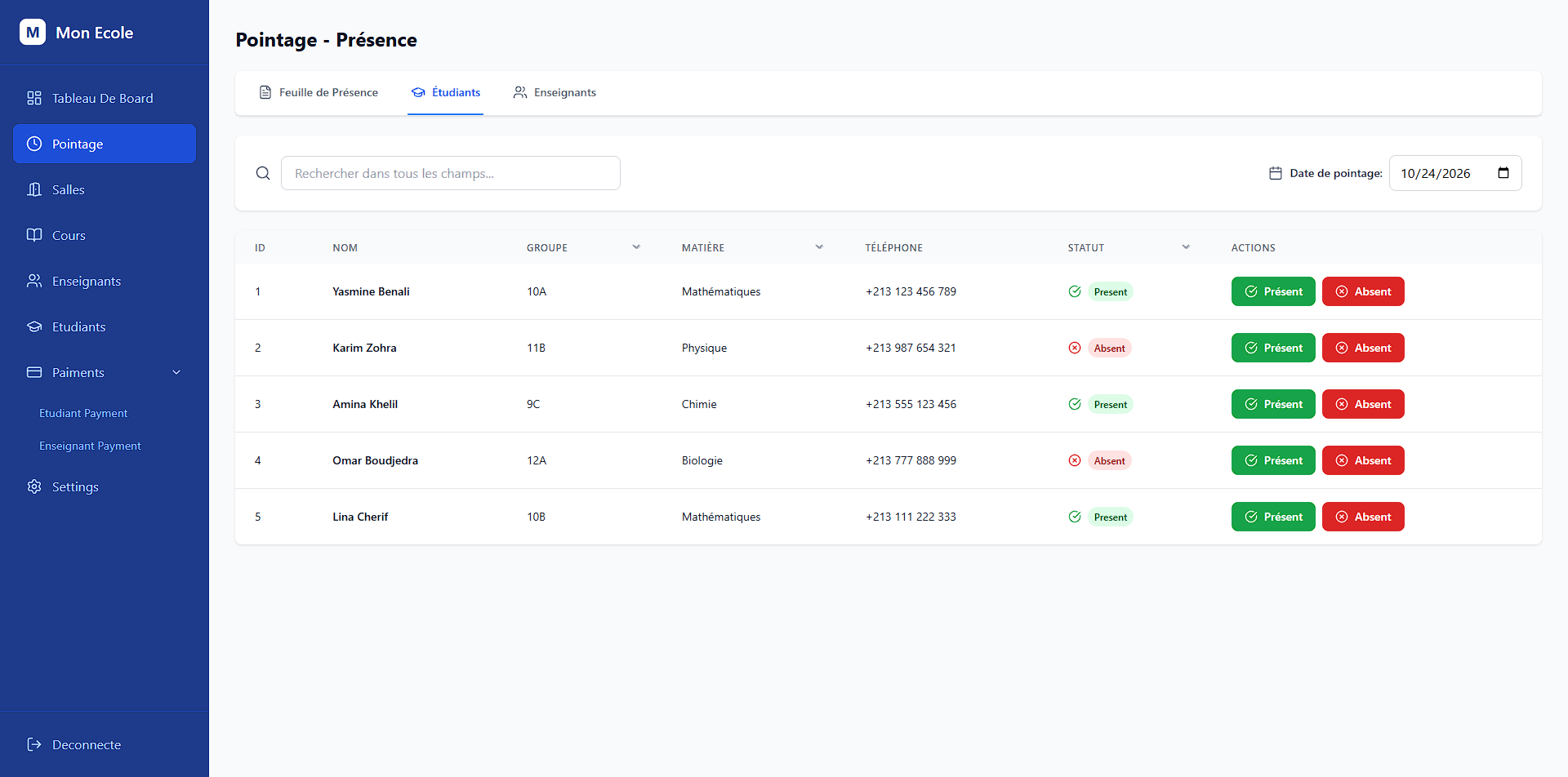Mark Karim Zohra as Absent
The image size is (1568, 777).
(x=1363, y=348)
